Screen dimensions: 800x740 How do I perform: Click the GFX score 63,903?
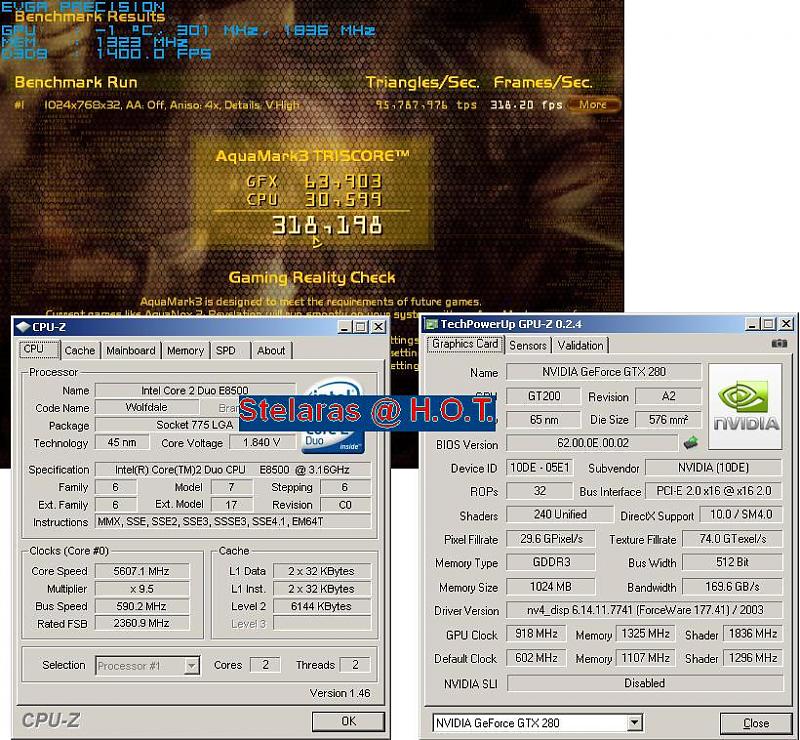pyautogui.click(x=343, y=181)
